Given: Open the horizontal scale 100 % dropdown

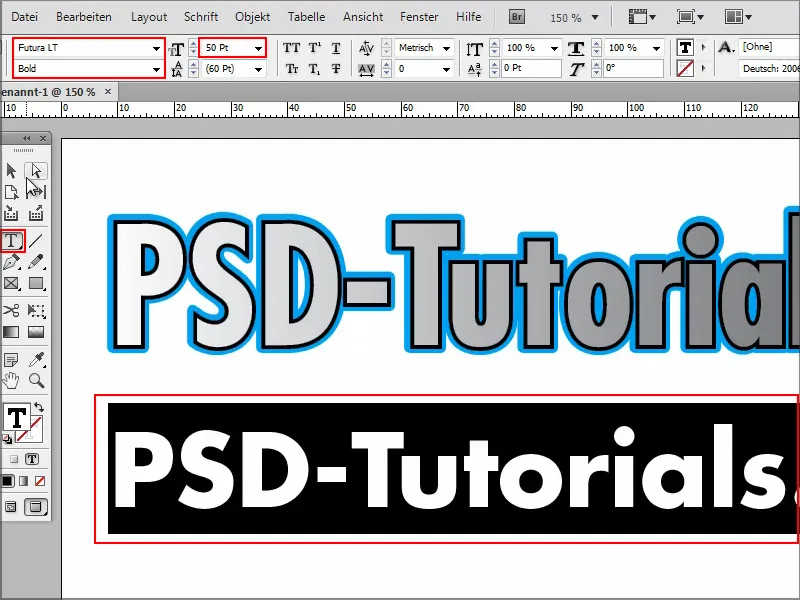Looking at the screenshot, I should (x=656, y=48).
